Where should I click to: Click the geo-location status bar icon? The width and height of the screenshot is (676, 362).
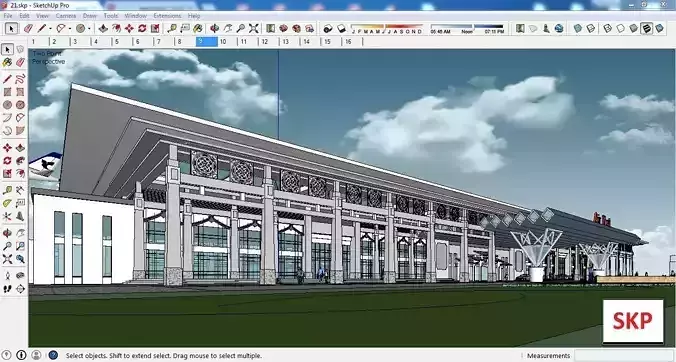pos(7,355)
